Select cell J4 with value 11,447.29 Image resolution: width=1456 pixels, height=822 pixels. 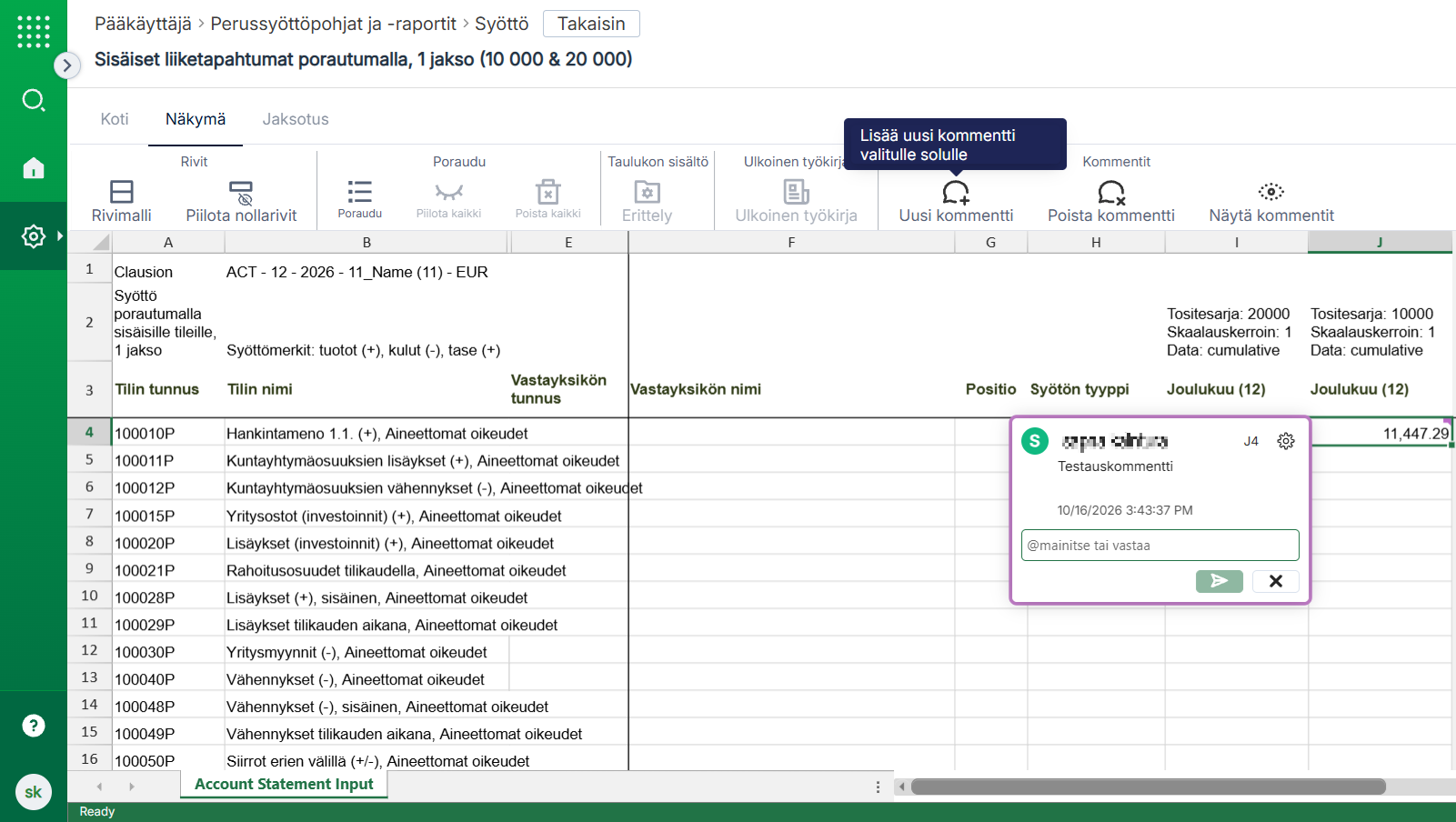(x=1380, y=434)
